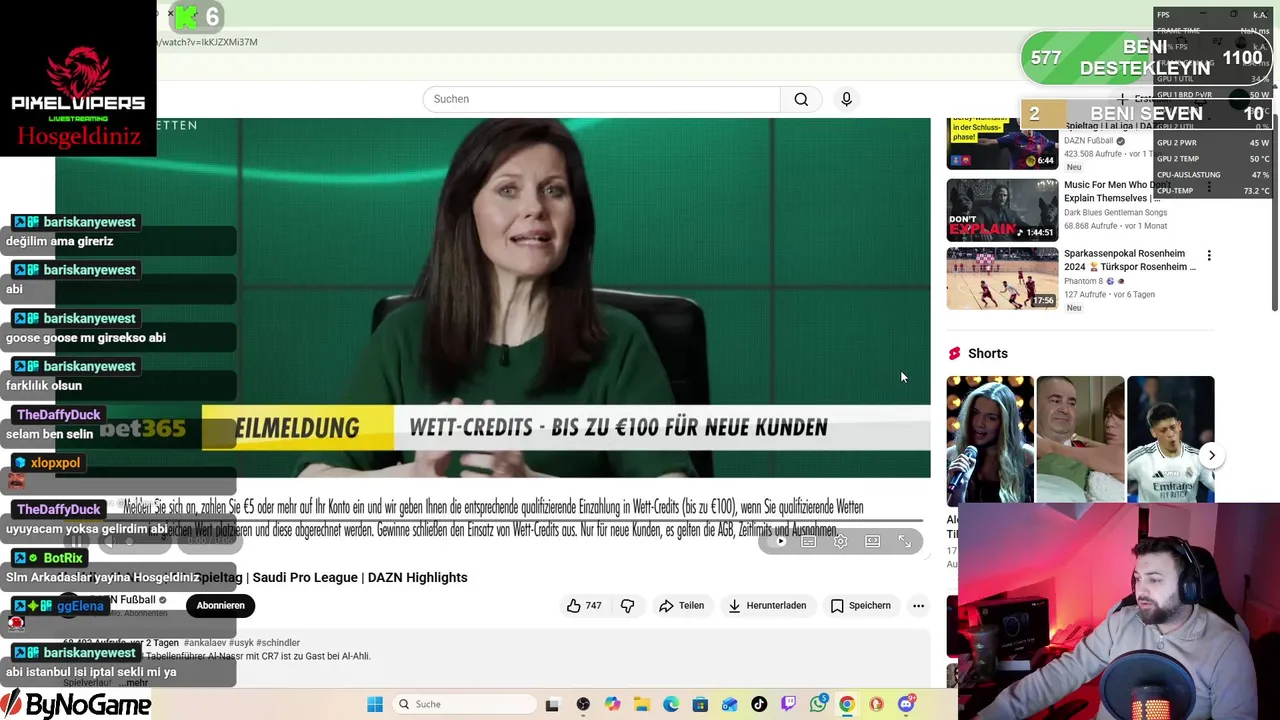Open Microsoft Store from the taskbar

point(700,704)
